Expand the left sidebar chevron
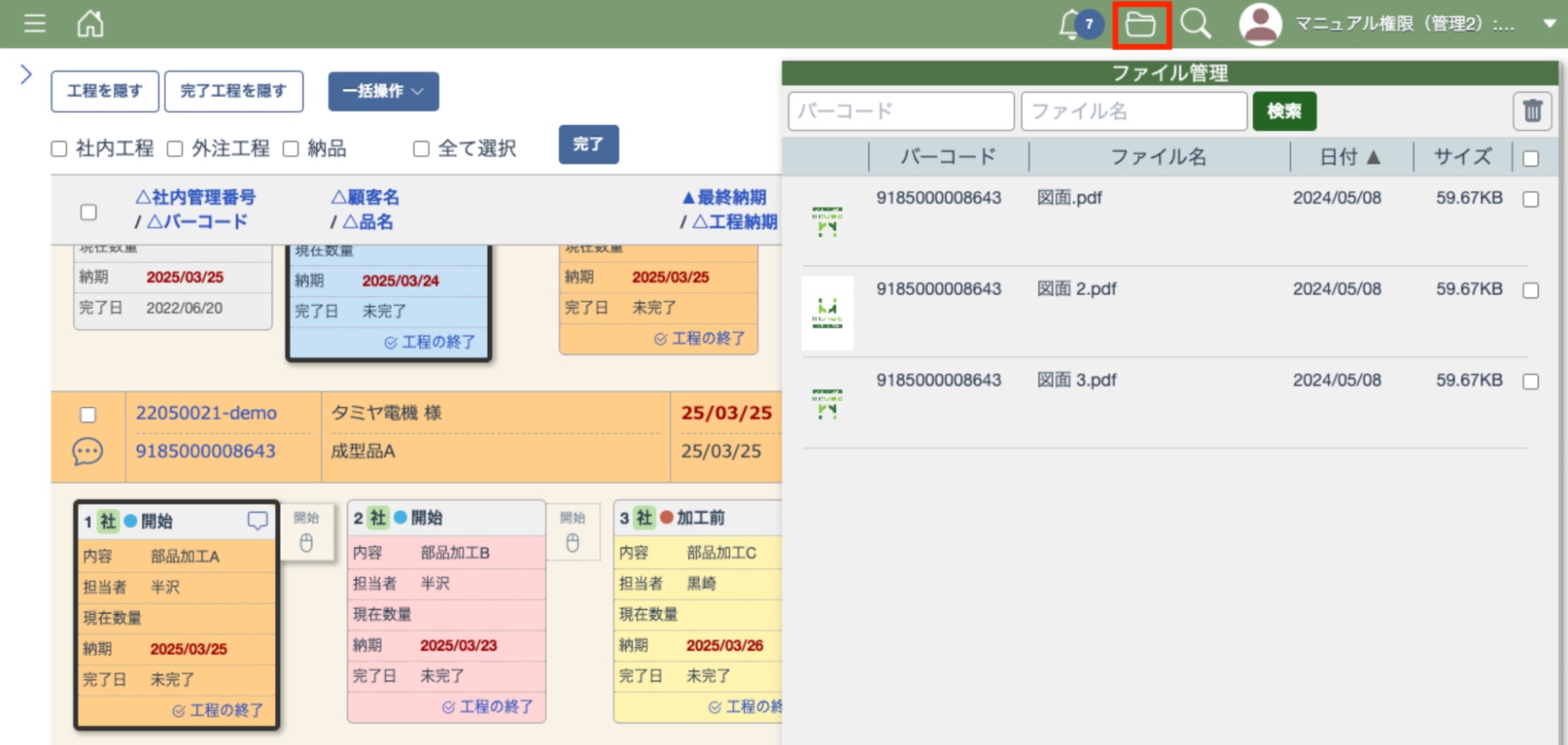The image size is (1568, 745). pos(26,75)
